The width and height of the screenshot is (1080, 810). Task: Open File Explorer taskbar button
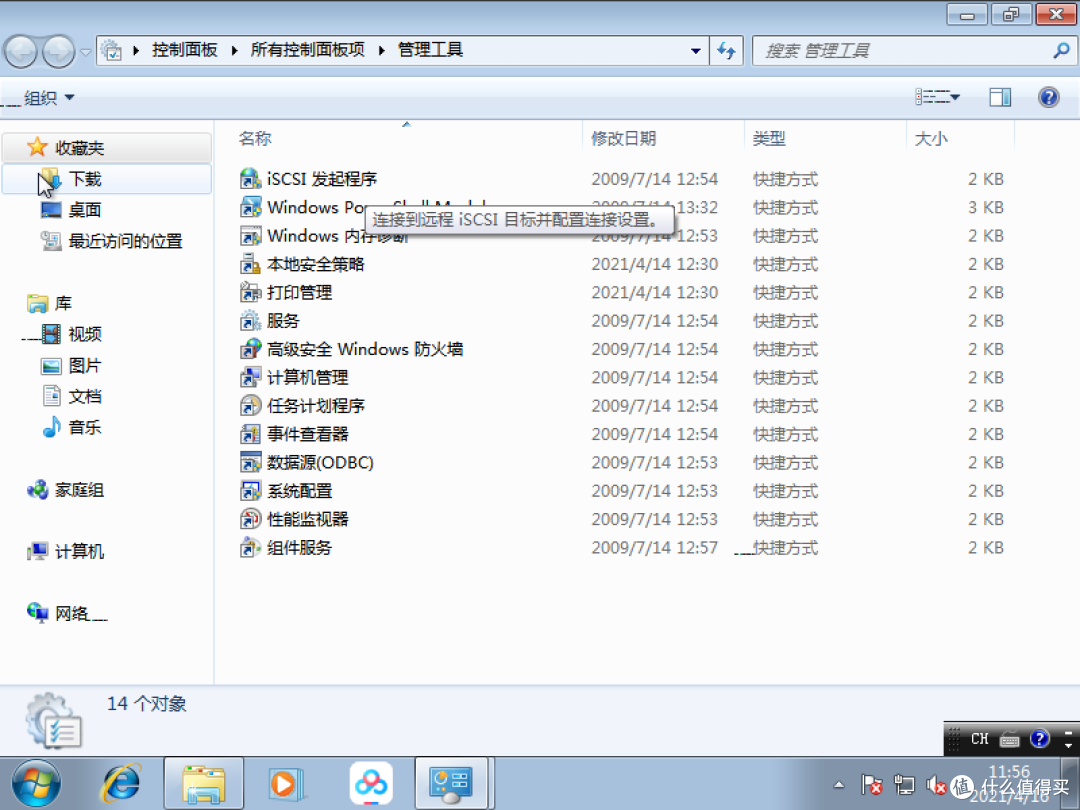point(203,784)
